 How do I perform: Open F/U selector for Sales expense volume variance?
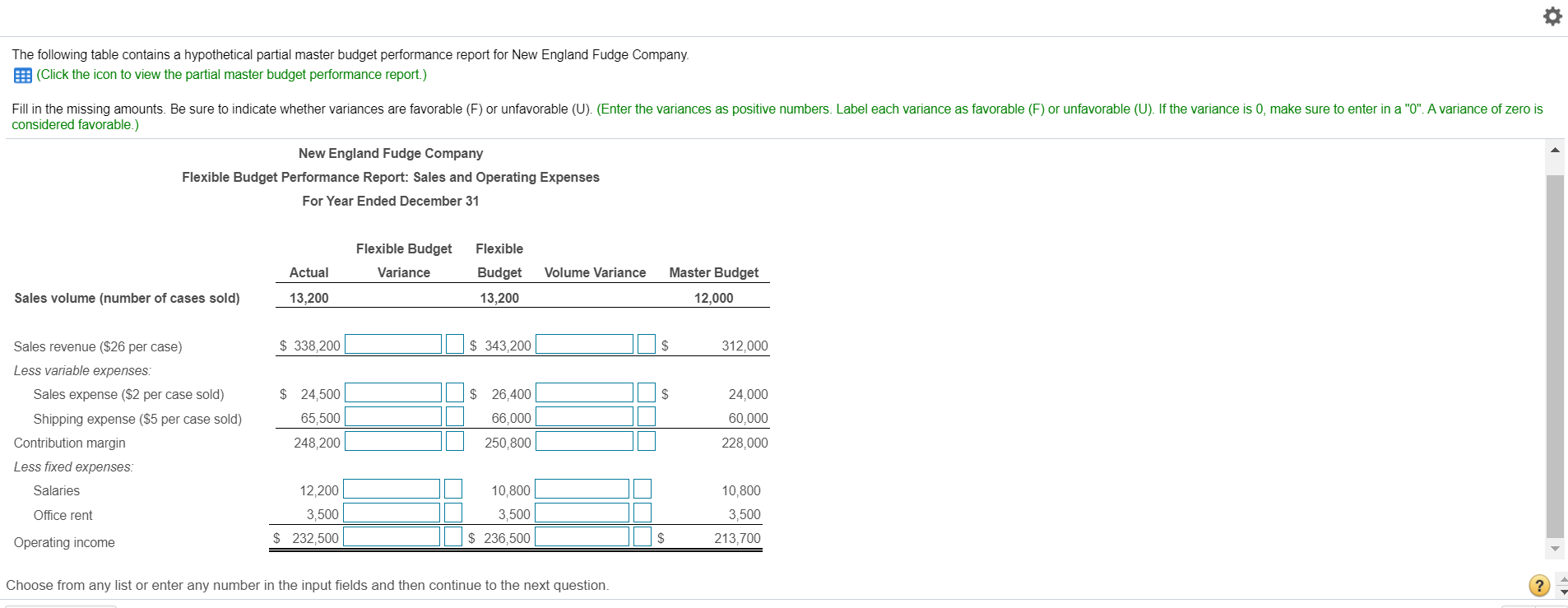coord(647,392)
